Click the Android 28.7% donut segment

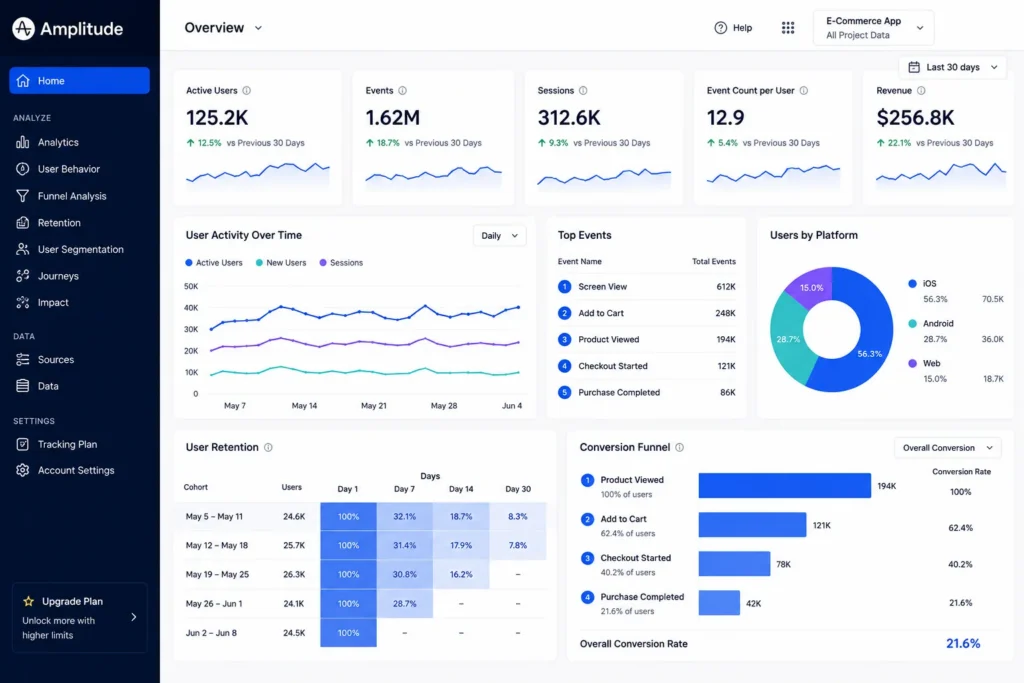(x=788, y=340)
